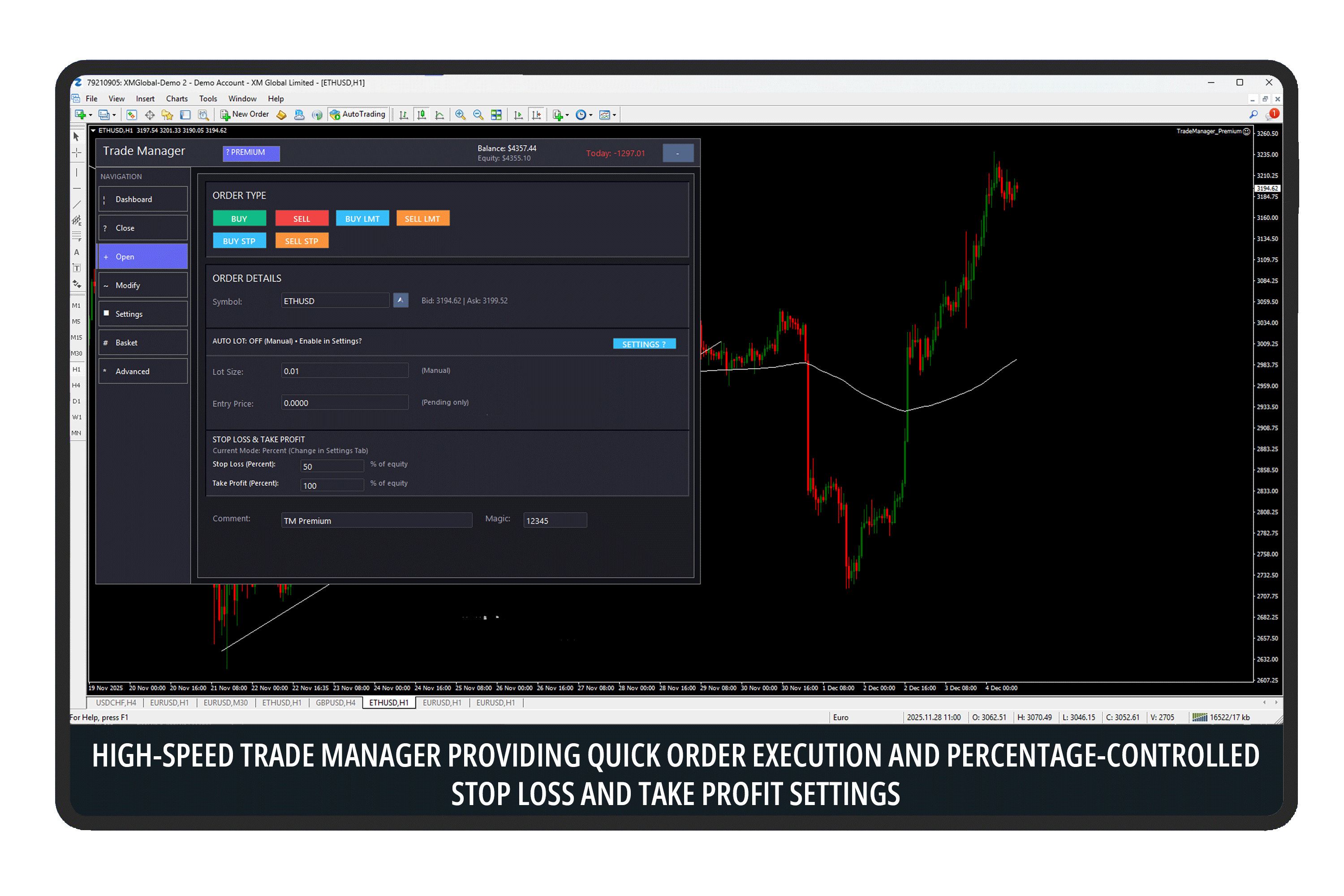Zoom in on the chart
The width and height of the screenshot is (1344, 896).
pyautogui.click(x=461, y=114)
